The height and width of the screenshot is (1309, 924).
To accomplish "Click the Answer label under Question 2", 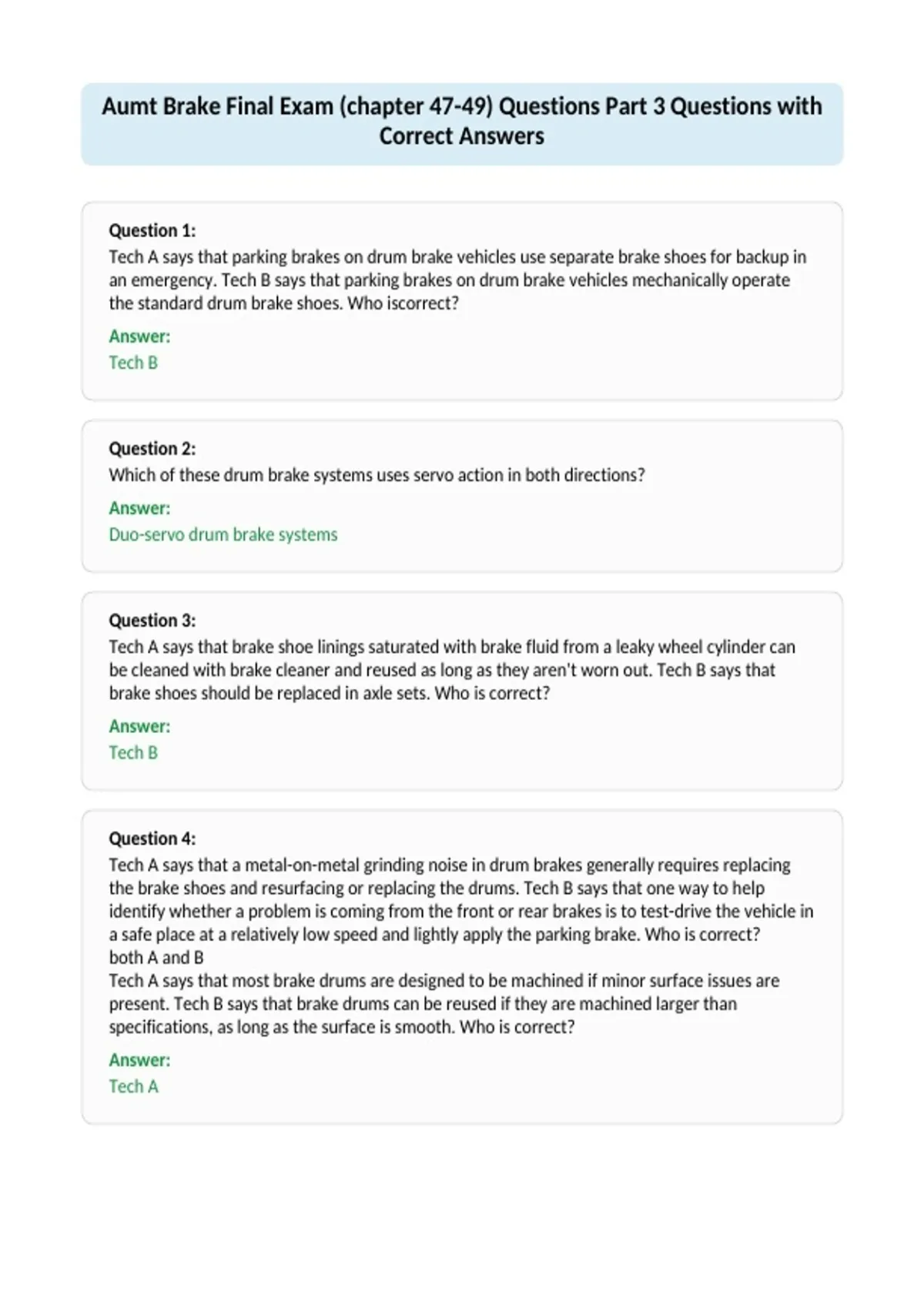I will tap(139, 508).
